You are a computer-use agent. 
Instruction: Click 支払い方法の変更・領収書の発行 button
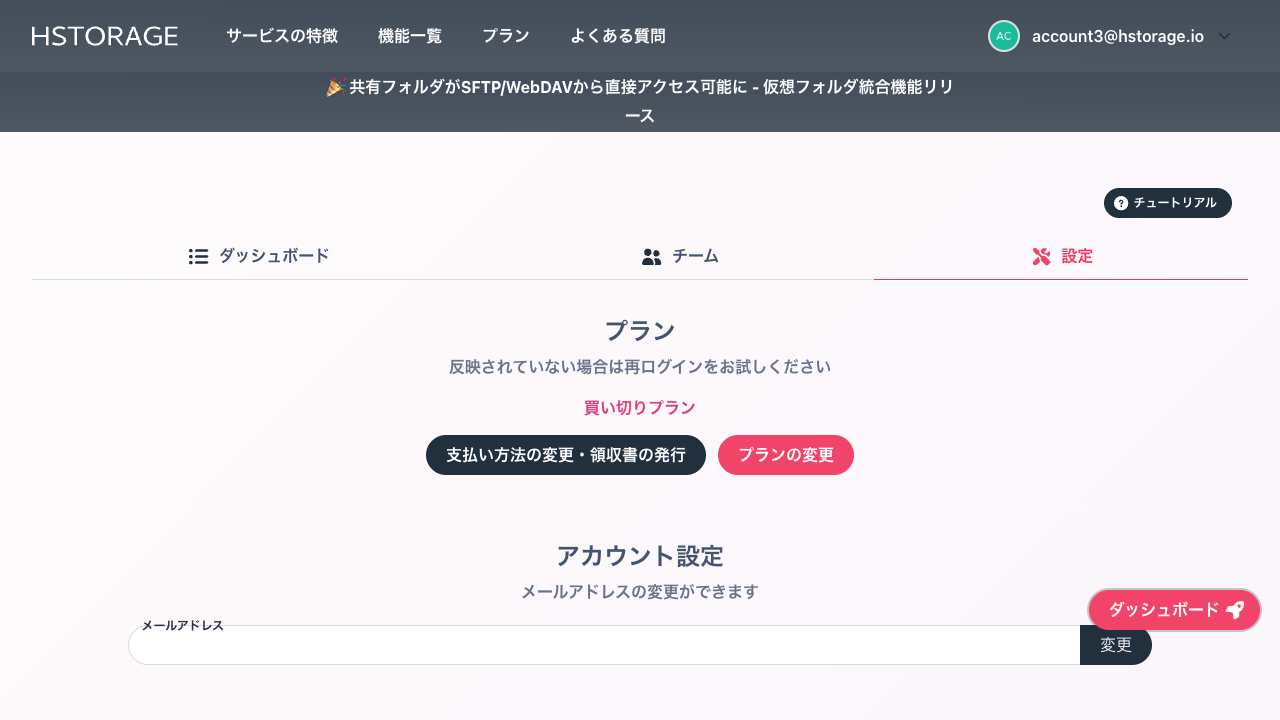click(x=566, y=455)
